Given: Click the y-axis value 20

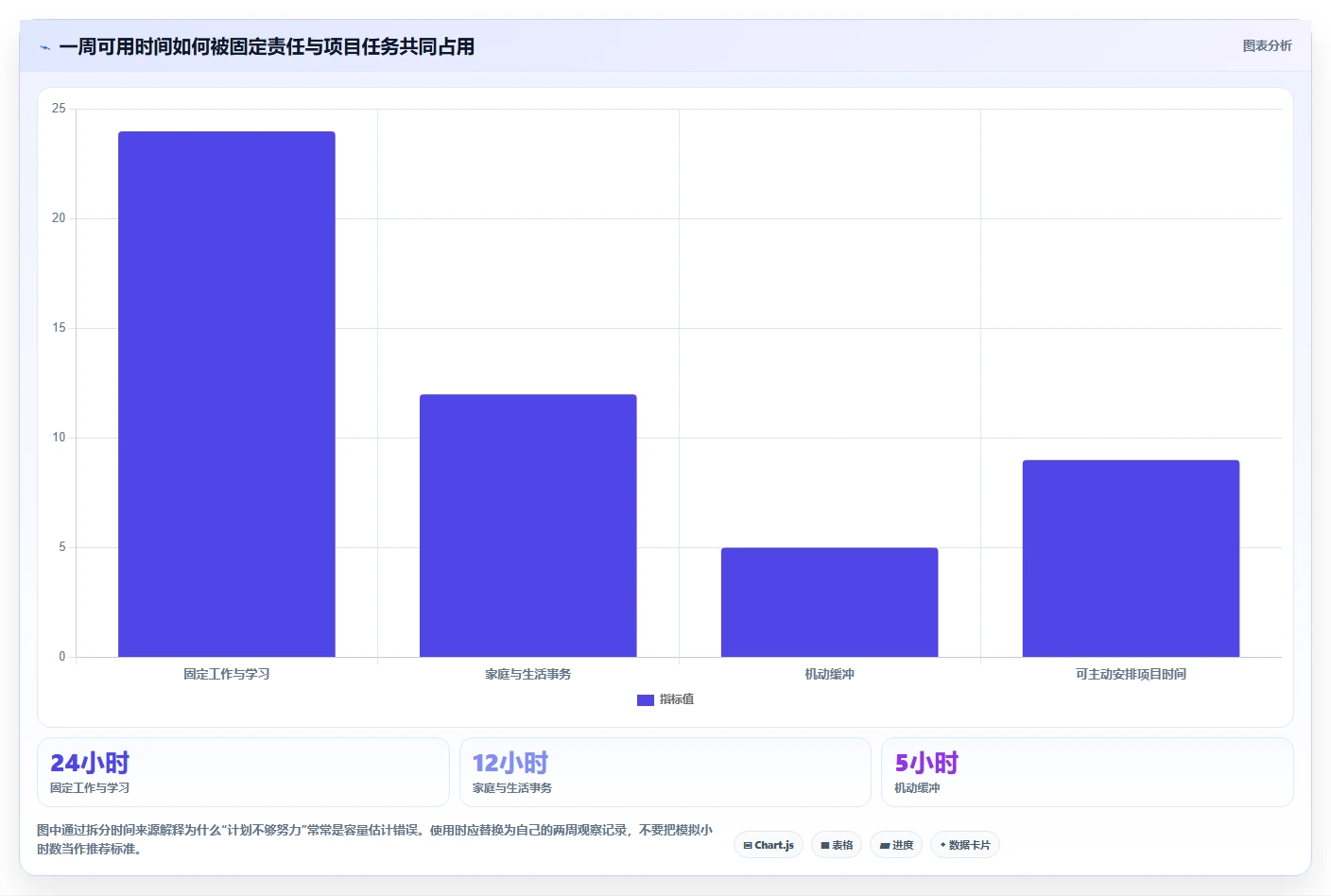Looking at the screenshot, I should coord(60,218).
